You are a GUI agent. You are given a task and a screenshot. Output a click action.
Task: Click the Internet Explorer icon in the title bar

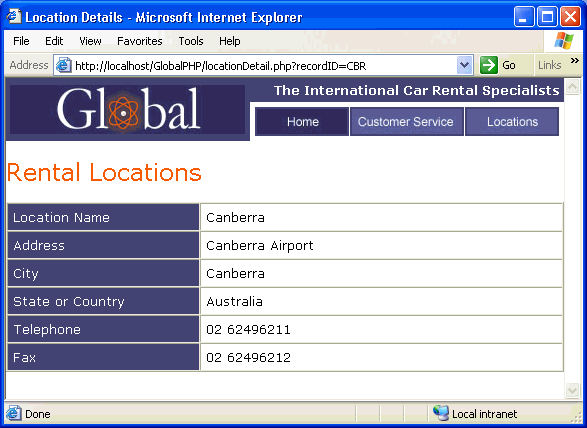(x=14, y=16)
